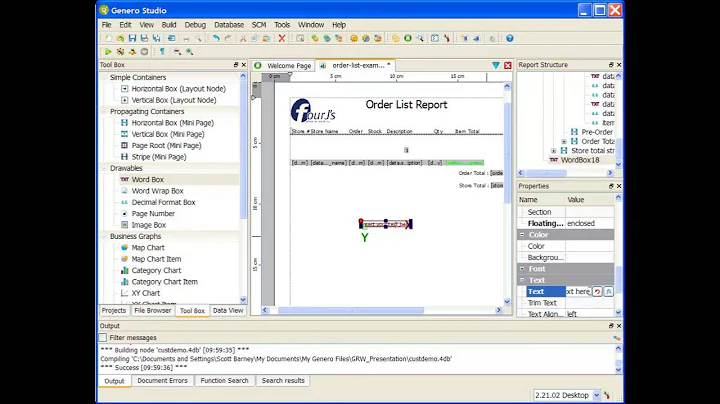720x404 pixels.
Task: Collapse the Drawables group
Action: click(104, 168)
